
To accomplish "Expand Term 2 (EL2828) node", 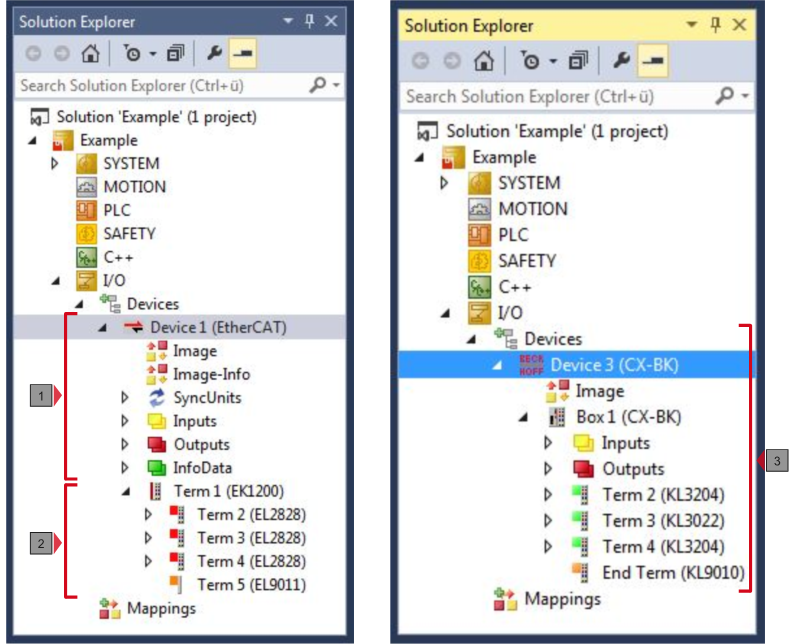I will pos(149,515).
